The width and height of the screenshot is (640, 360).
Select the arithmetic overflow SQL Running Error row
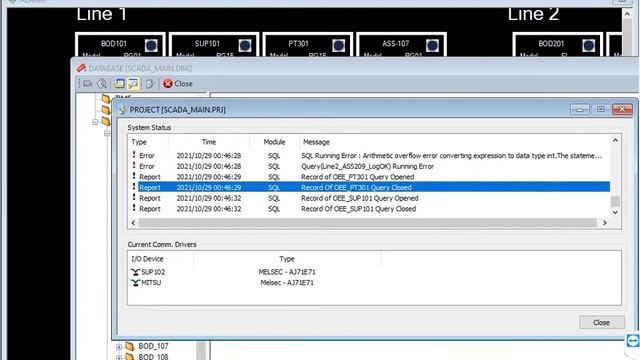pyautogui.click(x=369, y=156)
